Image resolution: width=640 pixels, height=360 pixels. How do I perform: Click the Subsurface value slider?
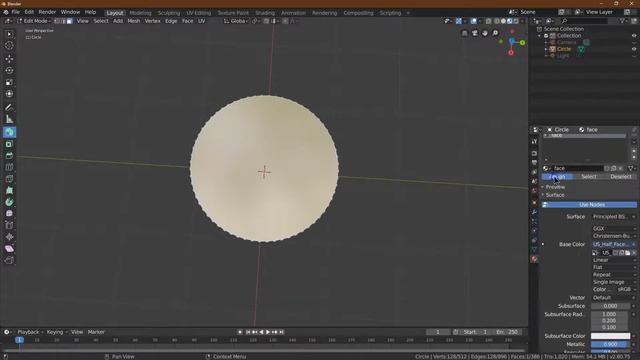[611, 306]
